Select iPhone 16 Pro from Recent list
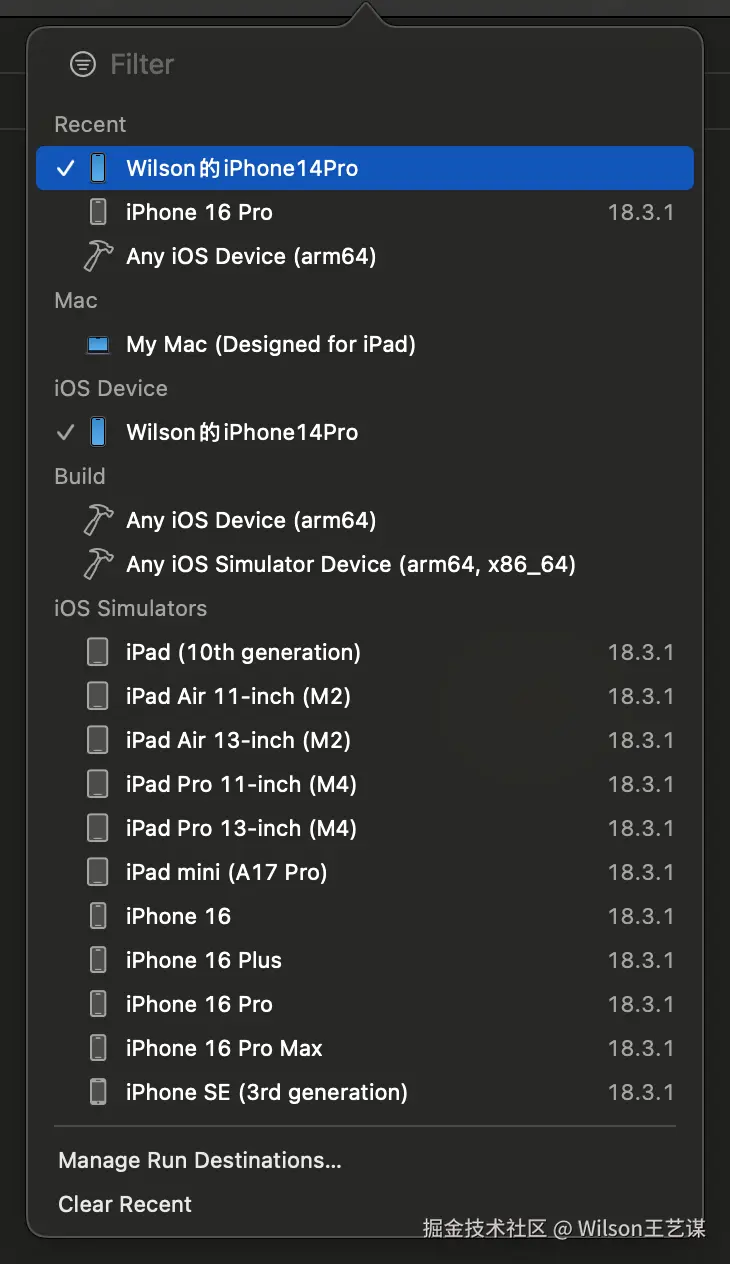 199,212
